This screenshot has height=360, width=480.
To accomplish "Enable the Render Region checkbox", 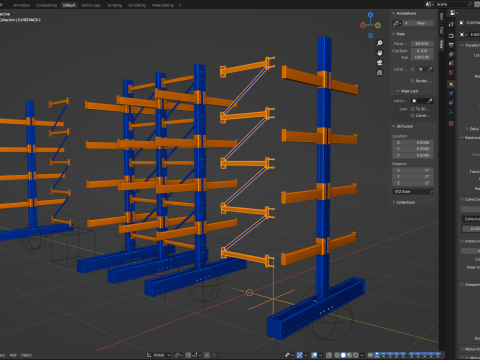I will click(x=413, y=81).
